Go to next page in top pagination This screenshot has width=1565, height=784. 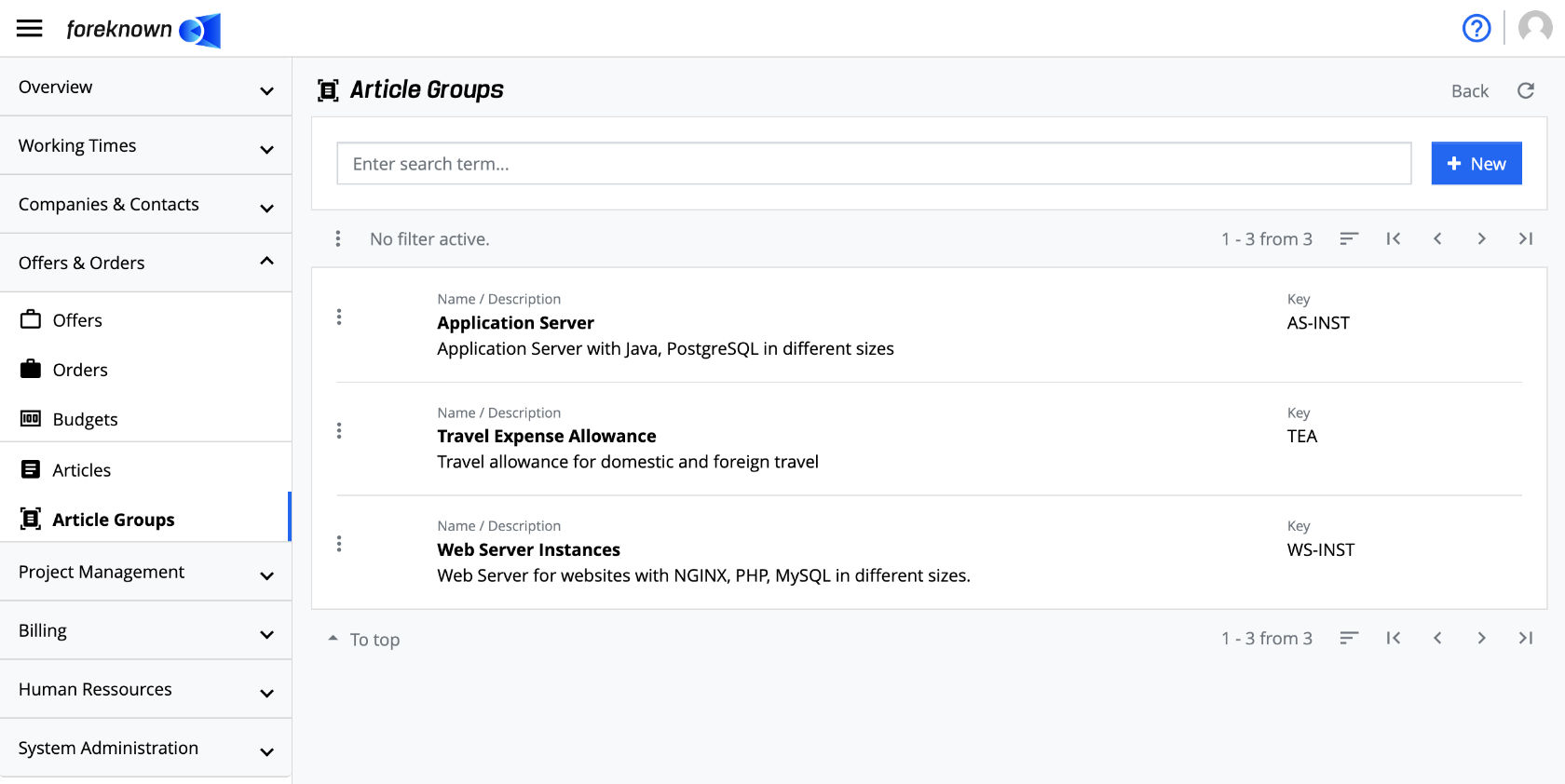(1481, 239)
